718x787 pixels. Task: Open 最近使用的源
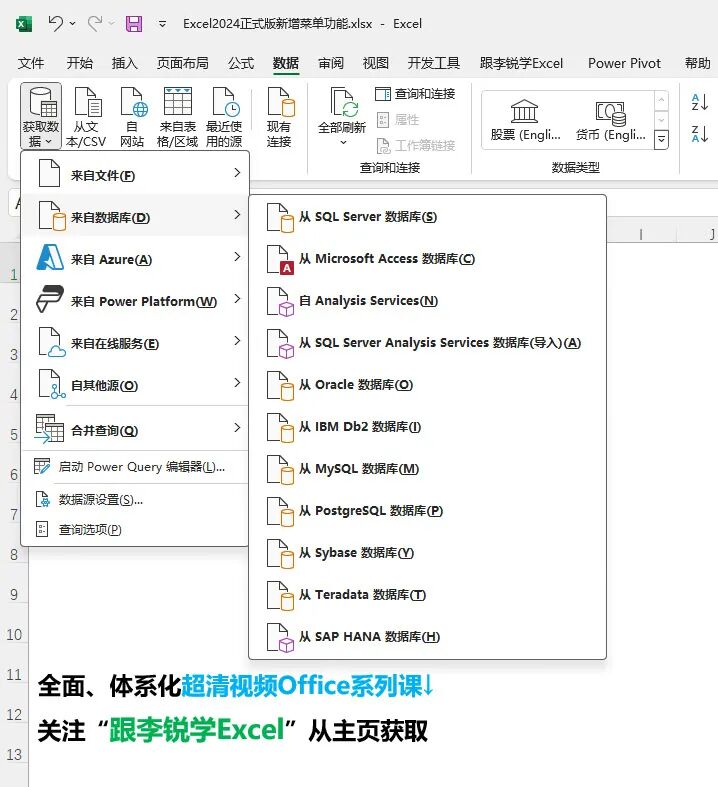(x=224, y=116)
